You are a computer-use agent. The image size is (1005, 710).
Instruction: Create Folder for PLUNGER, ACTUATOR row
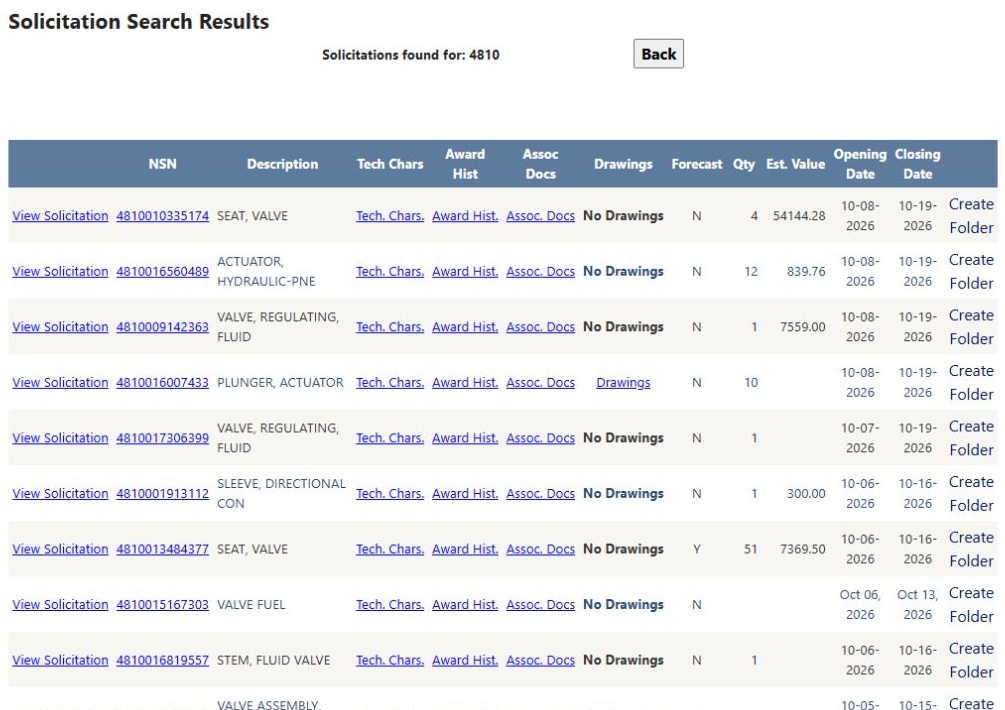(x=971, y=383)
